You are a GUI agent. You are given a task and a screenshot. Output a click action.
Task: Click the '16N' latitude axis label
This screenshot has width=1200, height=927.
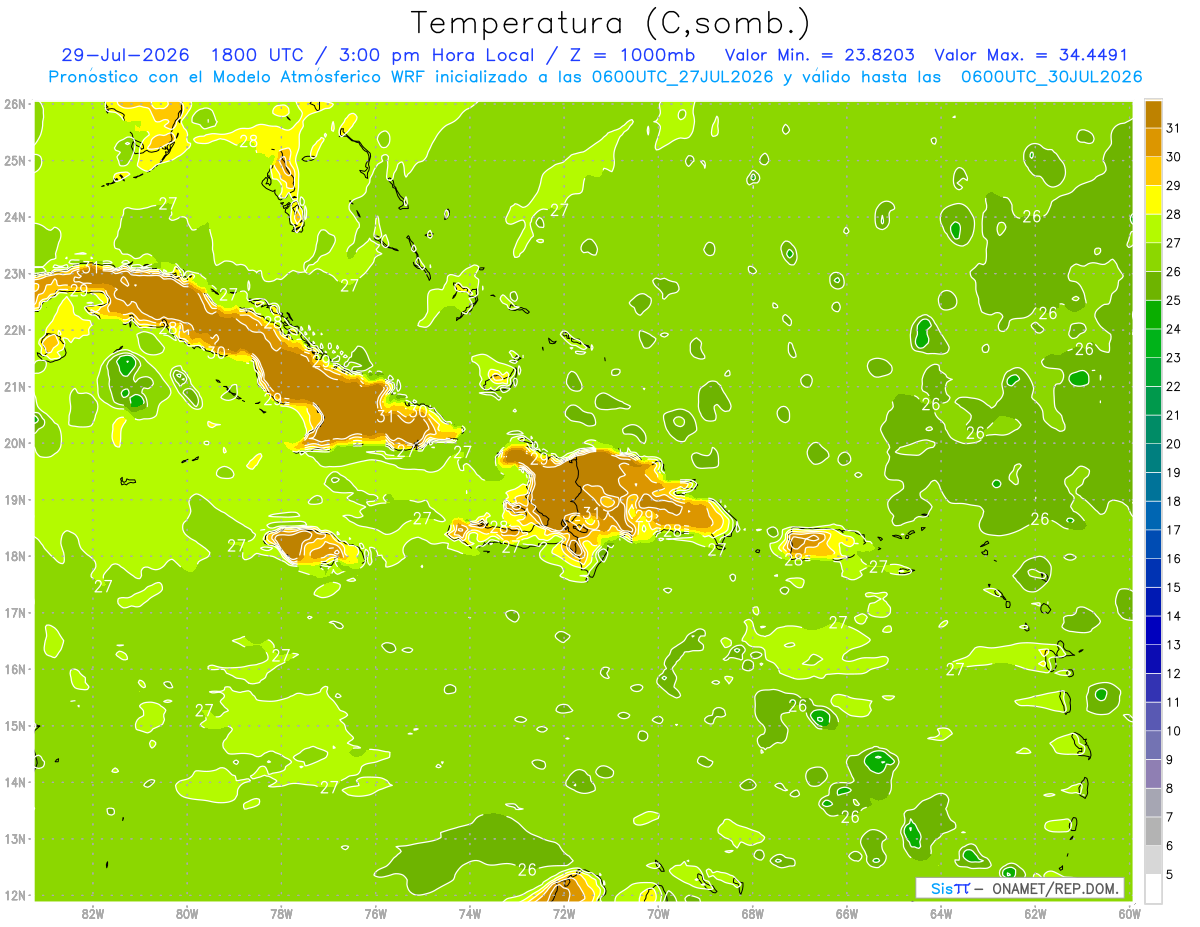pos(14,668)
